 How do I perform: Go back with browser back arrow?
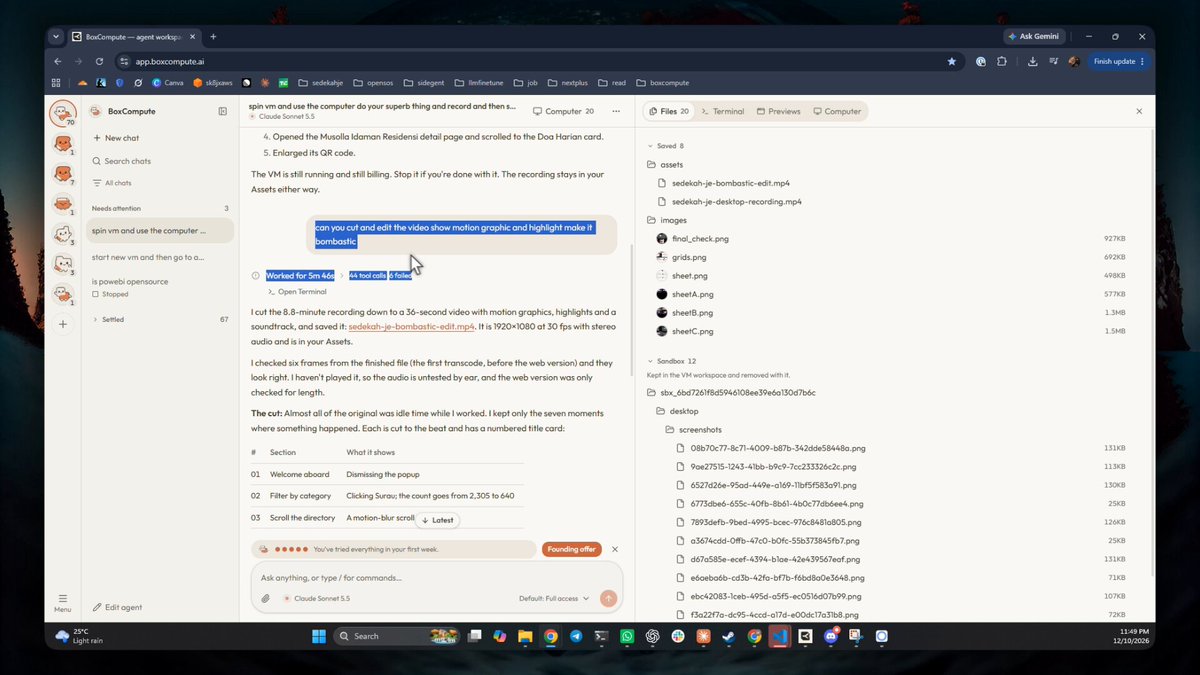[58, 61]
